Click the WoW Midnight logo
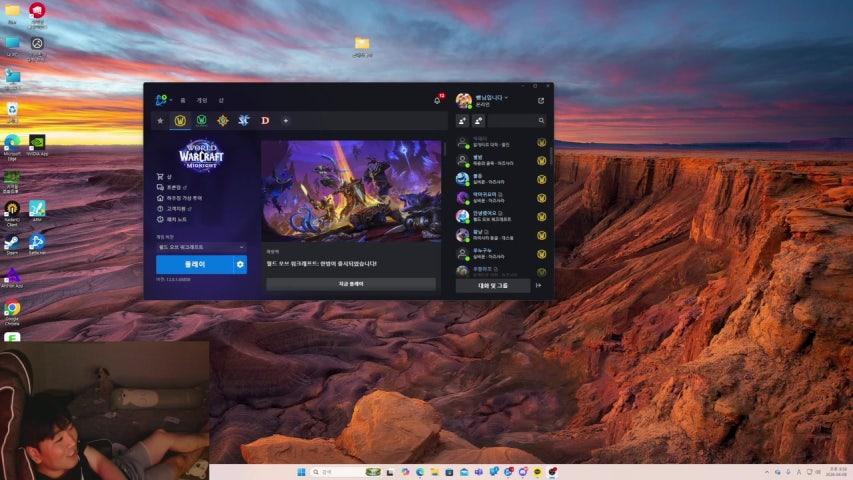Image resolution: width=853 pixels, height=480 pixels. (x=201, y=155)
